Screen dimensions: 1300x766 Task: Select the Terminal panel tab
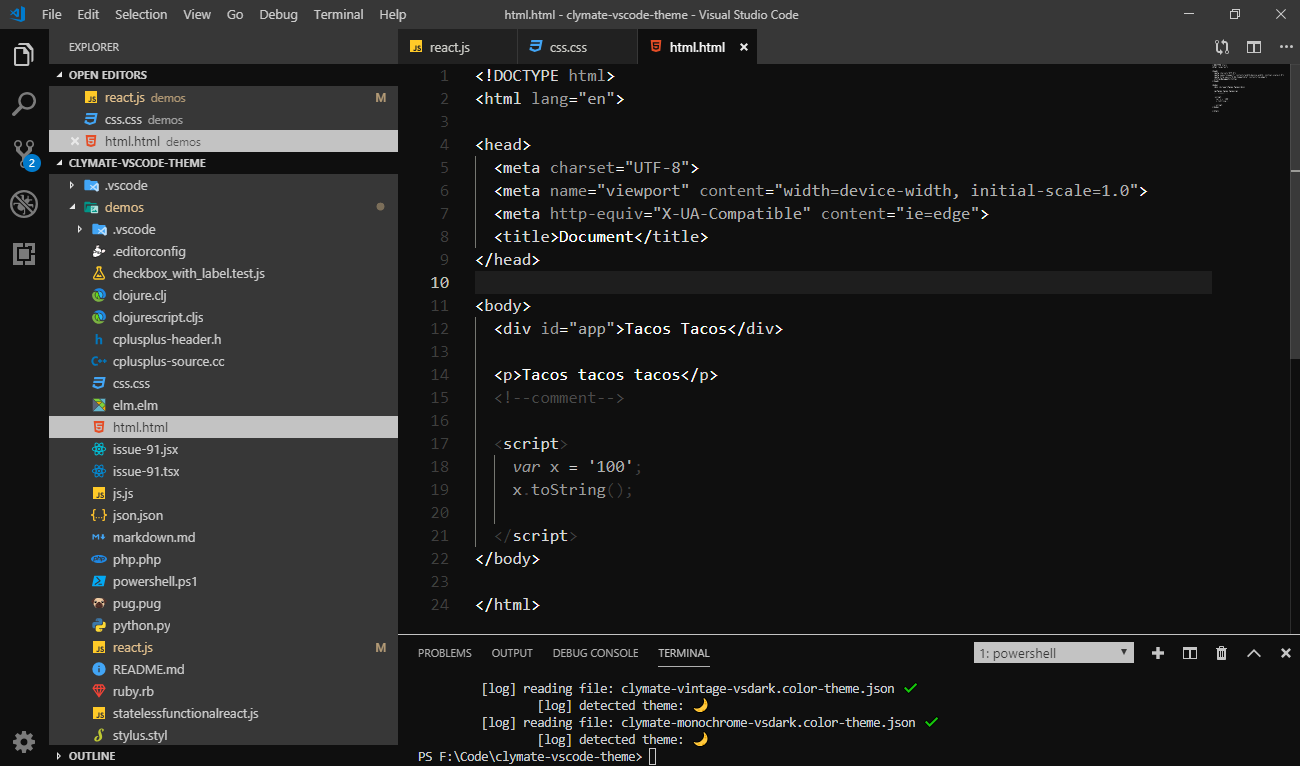pos(684,653)
